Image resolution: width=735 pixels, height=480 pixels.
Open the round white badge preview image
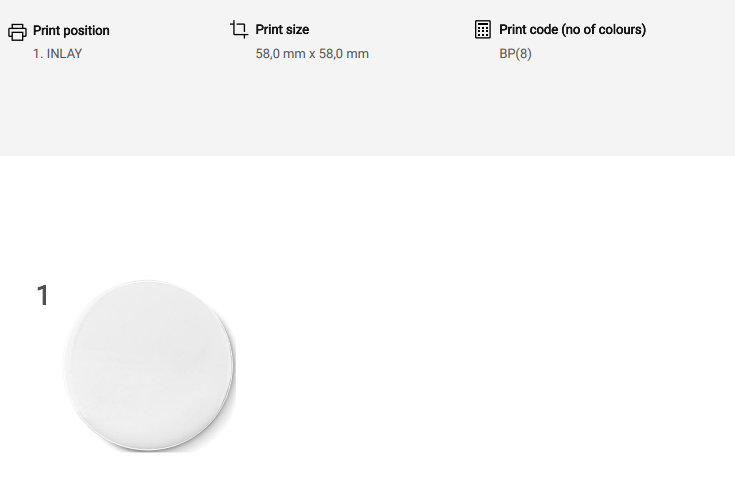click(150, 365)
